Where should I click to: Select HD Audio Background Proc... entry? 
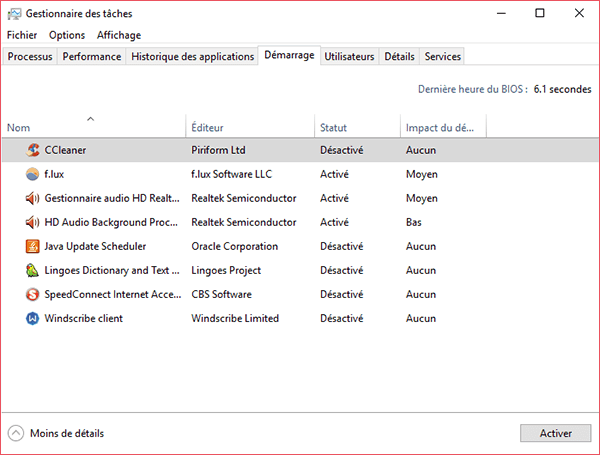pos(111,222)
